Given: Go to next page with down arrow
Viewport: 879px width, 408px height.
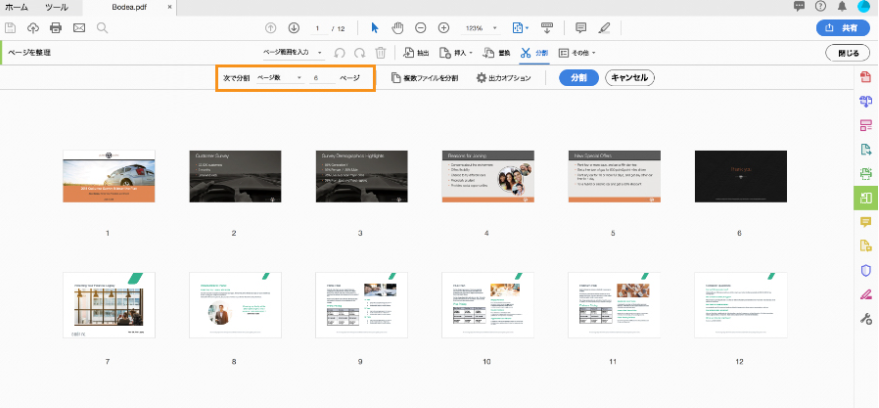Looking at the screenshot, I should [293, 27].
